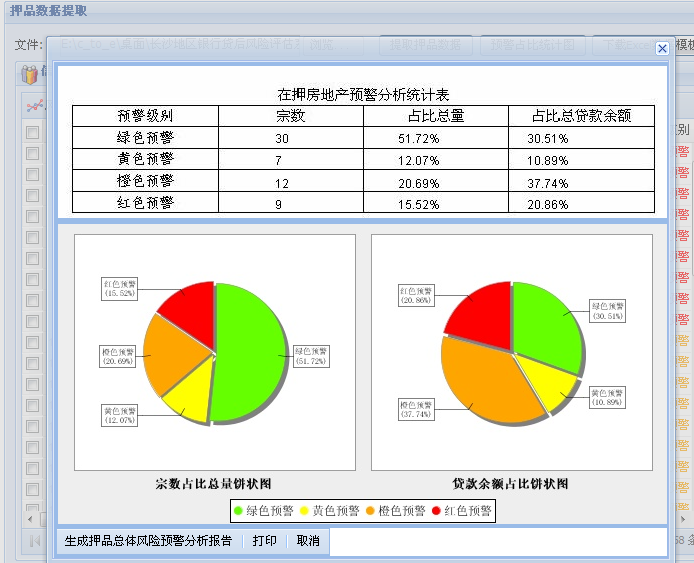694x563 pixels.
Task: Click the 预警占比统计图 button behind dialog
Action: (533, 45)
